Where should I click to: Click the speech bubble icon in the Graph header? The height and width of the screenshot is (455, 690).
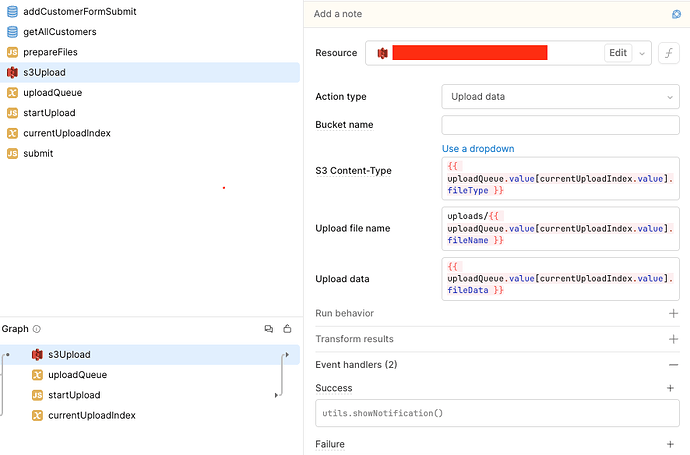pyautogui.click(x=269, y=329)
